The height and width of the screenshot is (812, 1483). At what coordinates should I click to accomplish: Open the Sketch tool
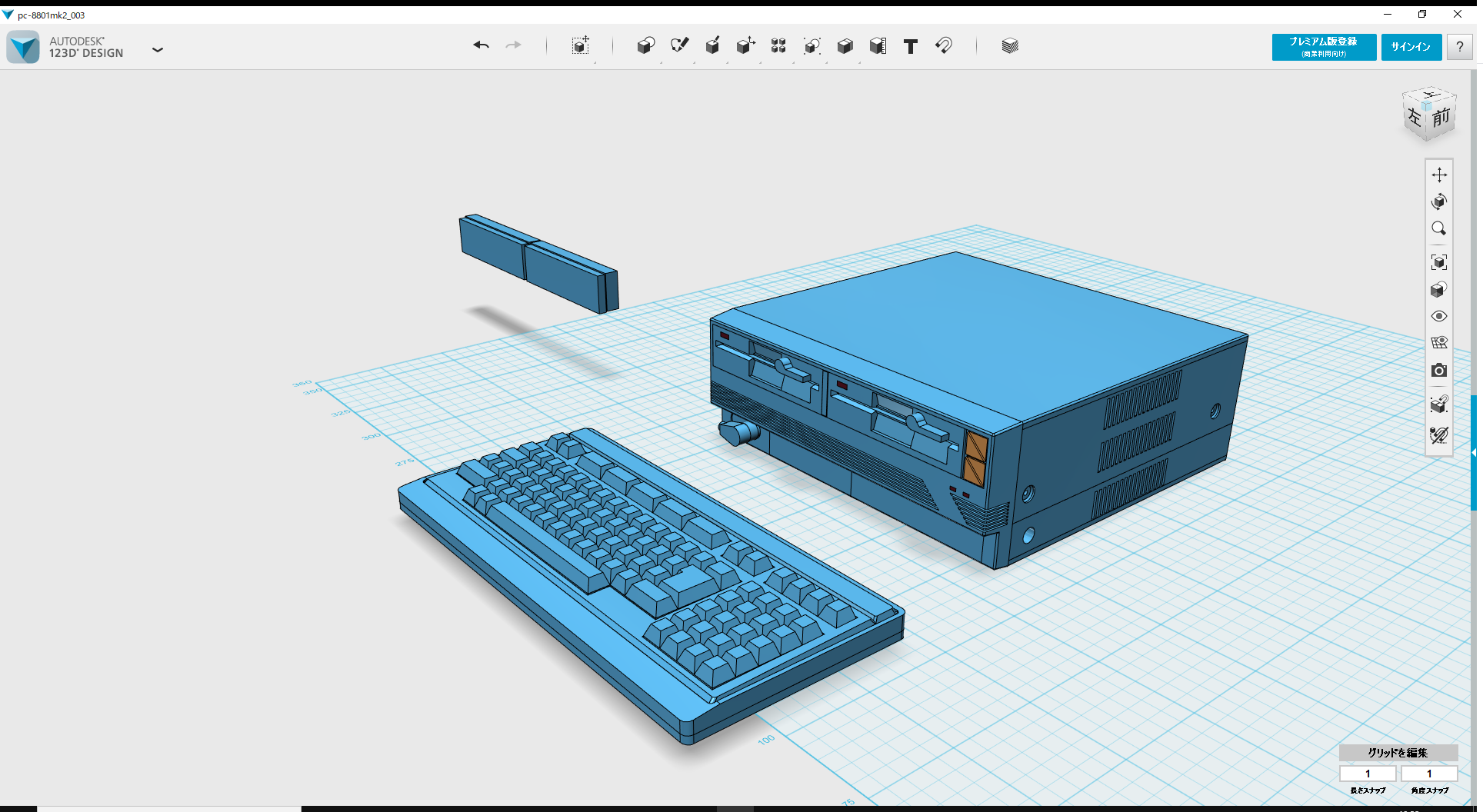pos(680,46)
